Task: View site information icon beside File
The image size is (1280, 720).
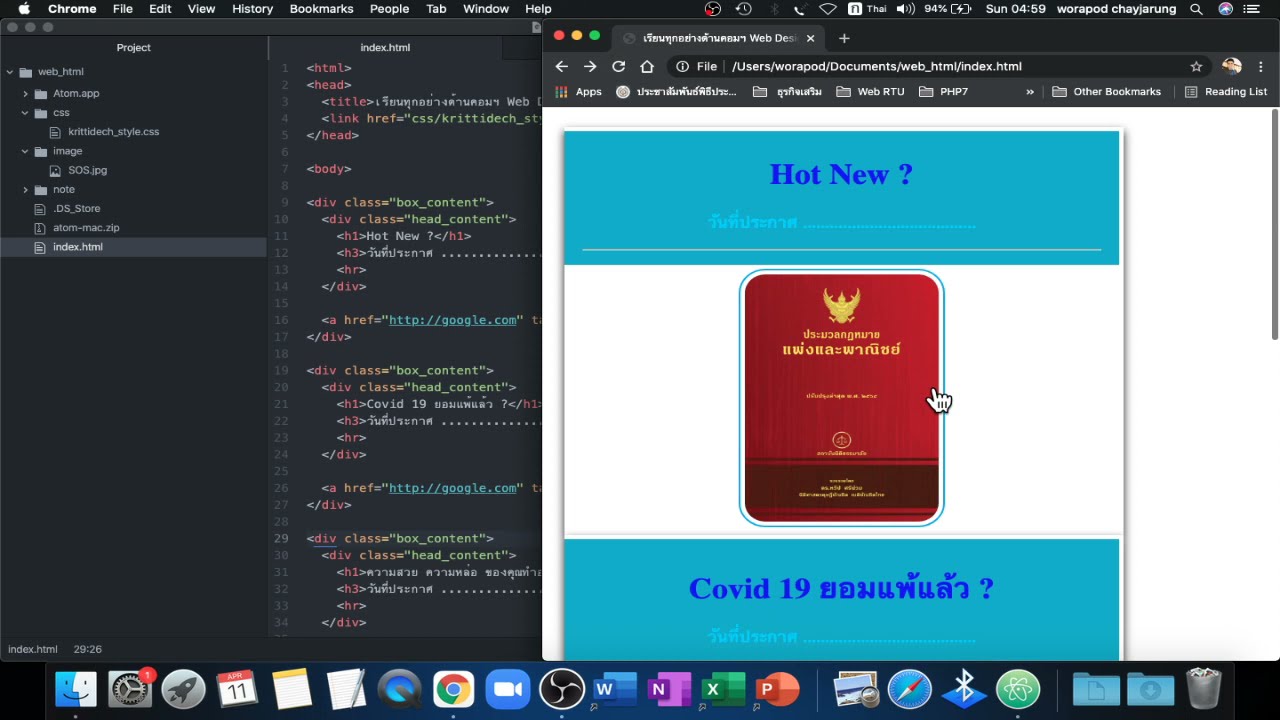Action: tap(682, 66)
